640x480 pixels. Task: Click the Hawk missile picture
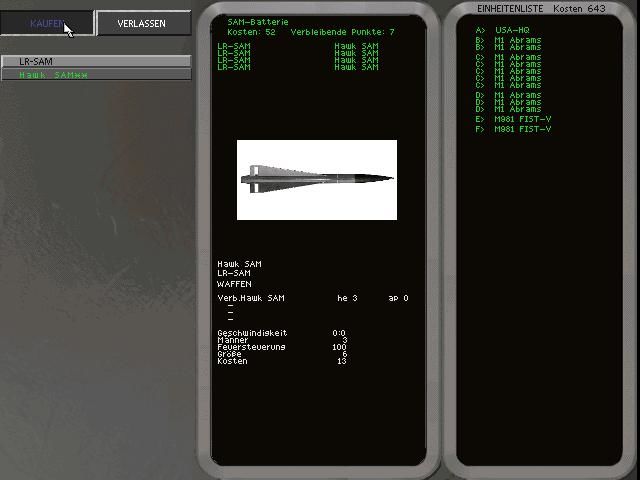pyautogui.click(x=316, y=179)
